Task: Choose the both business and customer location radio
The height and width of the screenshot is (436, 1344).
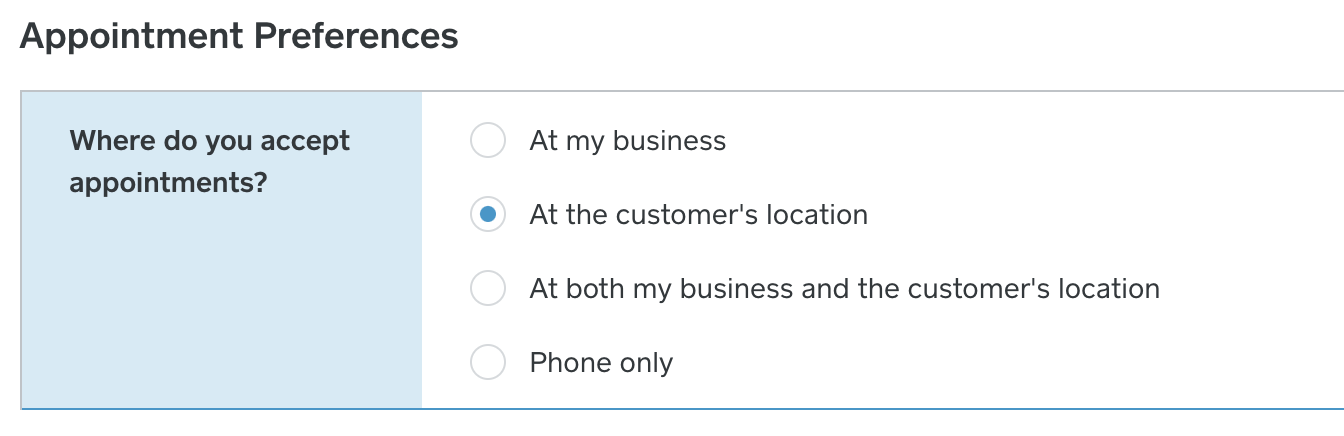Action: click(x=487, y=289)
